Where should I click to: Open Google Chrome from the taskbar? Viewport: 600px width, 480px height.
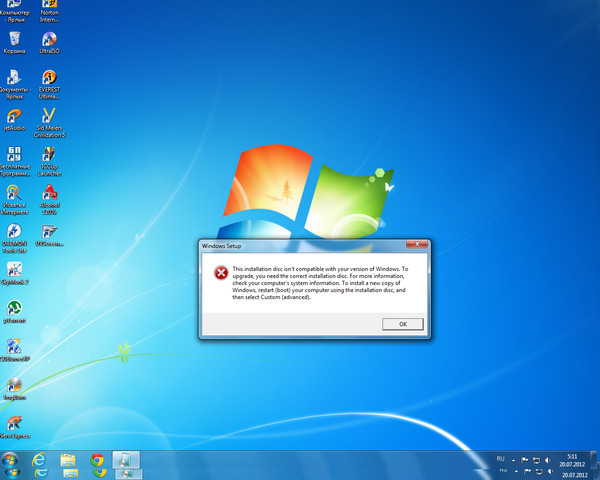tap(97, 460)
